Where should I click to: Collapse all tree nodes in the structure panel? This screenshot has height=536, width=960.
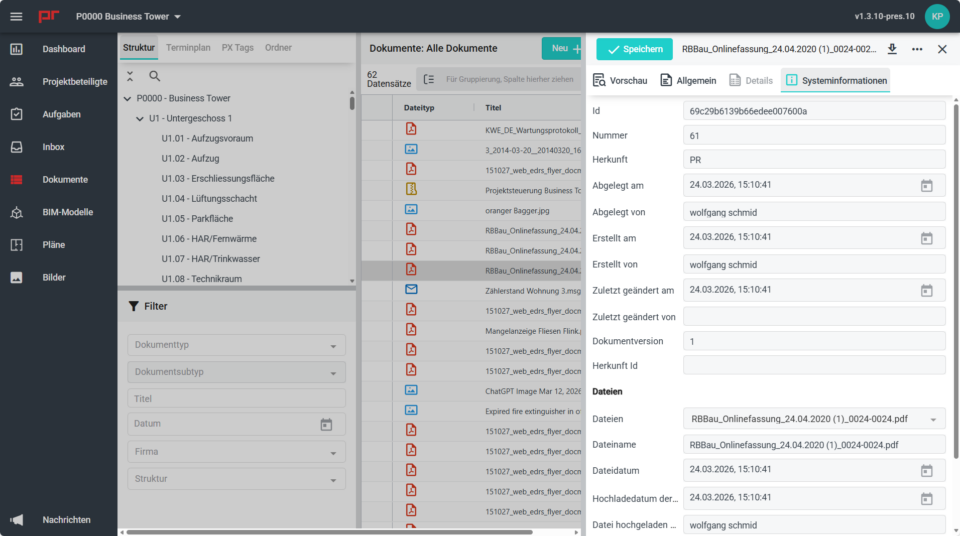[130, 76]
